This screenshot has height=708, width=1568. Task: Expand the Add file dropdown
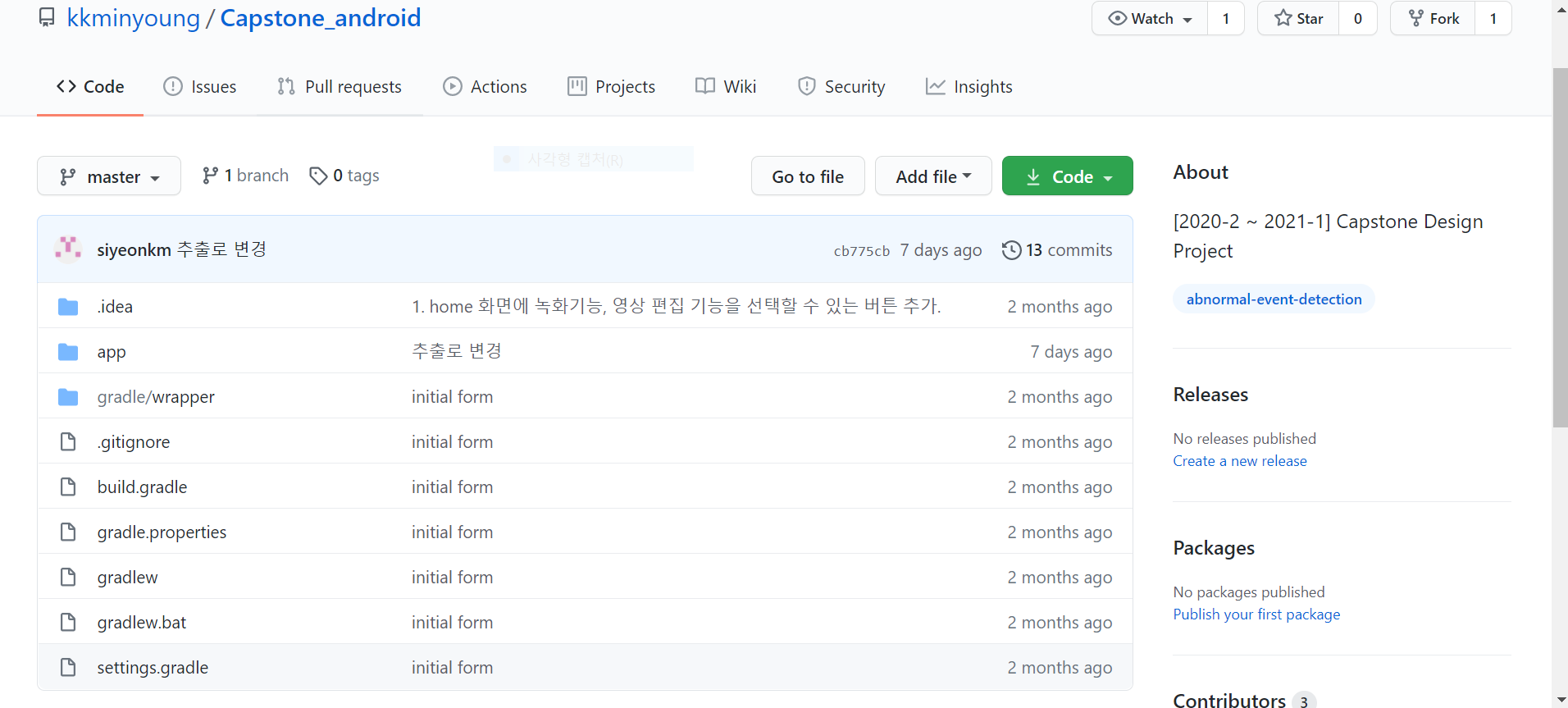933,176
